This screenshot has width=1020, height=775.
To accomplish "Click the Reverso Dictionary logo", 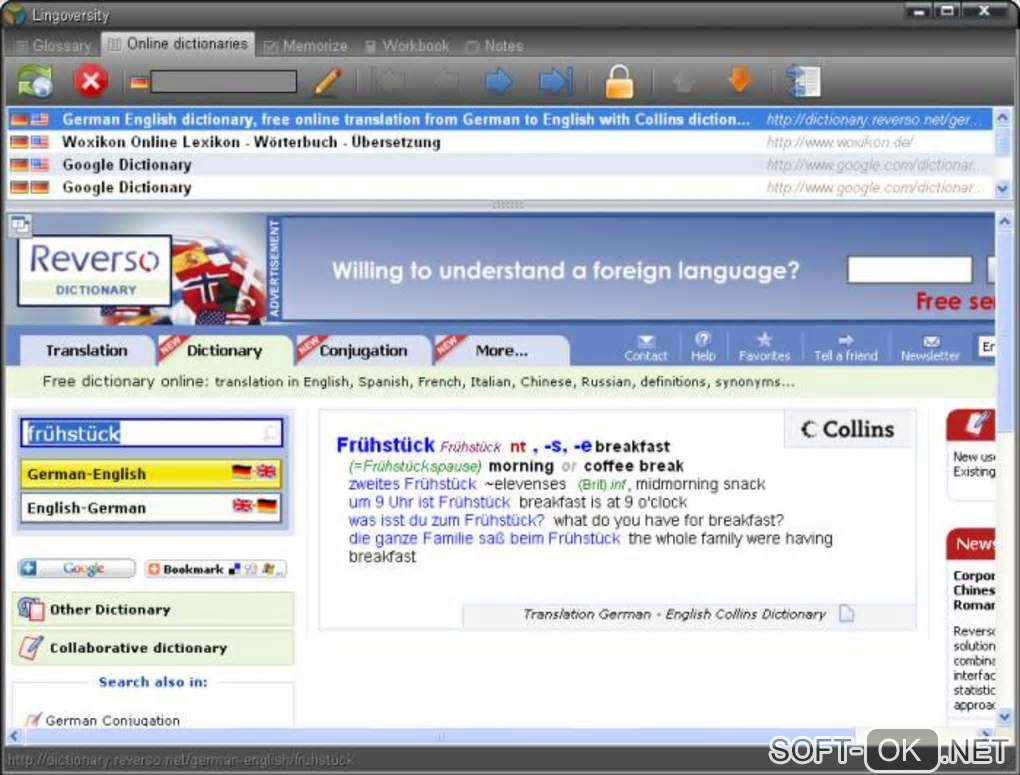I will pos(95,270).
